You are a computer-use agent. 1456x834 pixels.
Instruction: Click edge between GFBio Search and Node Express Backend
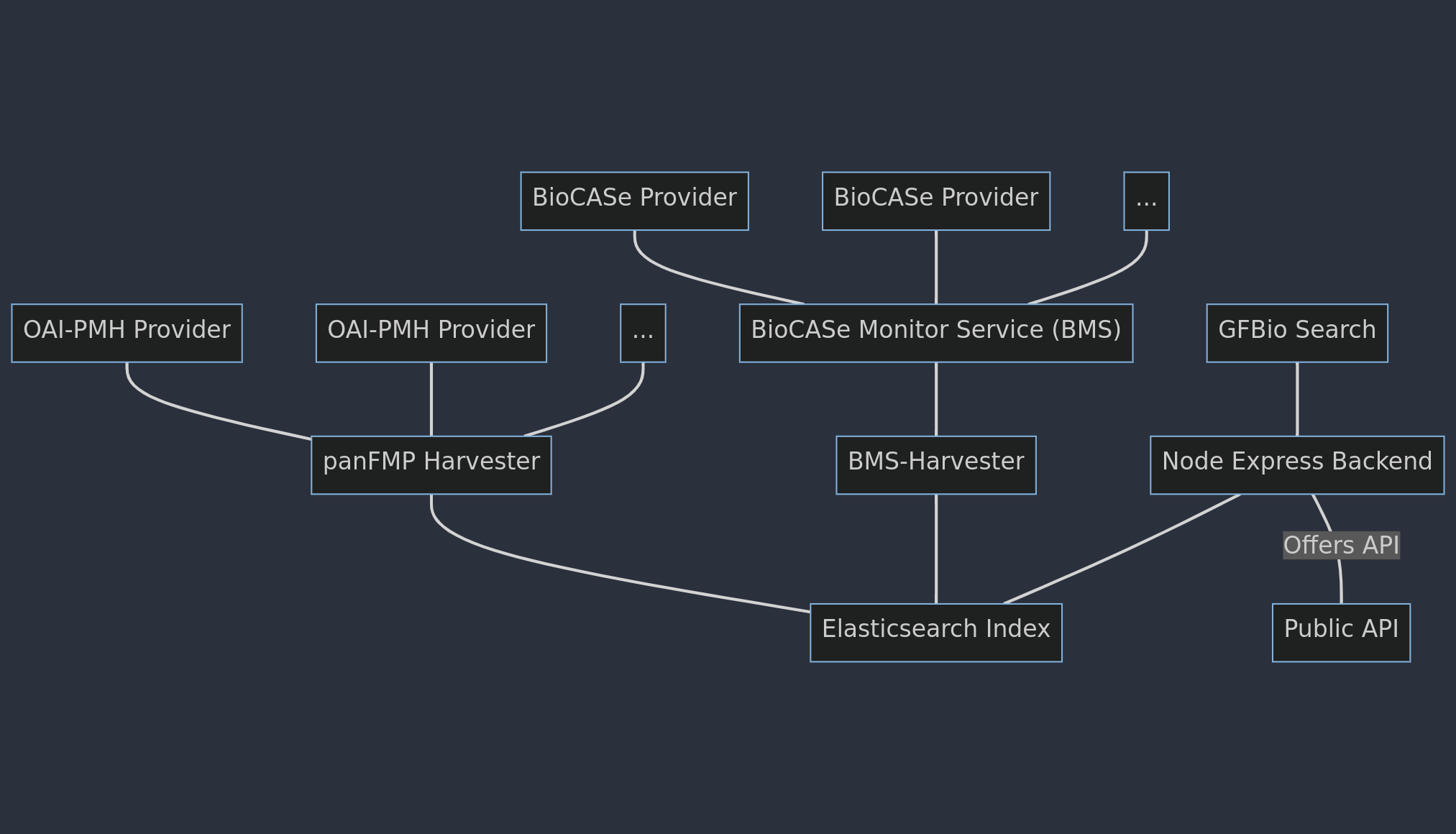[x=1296, y=399]
